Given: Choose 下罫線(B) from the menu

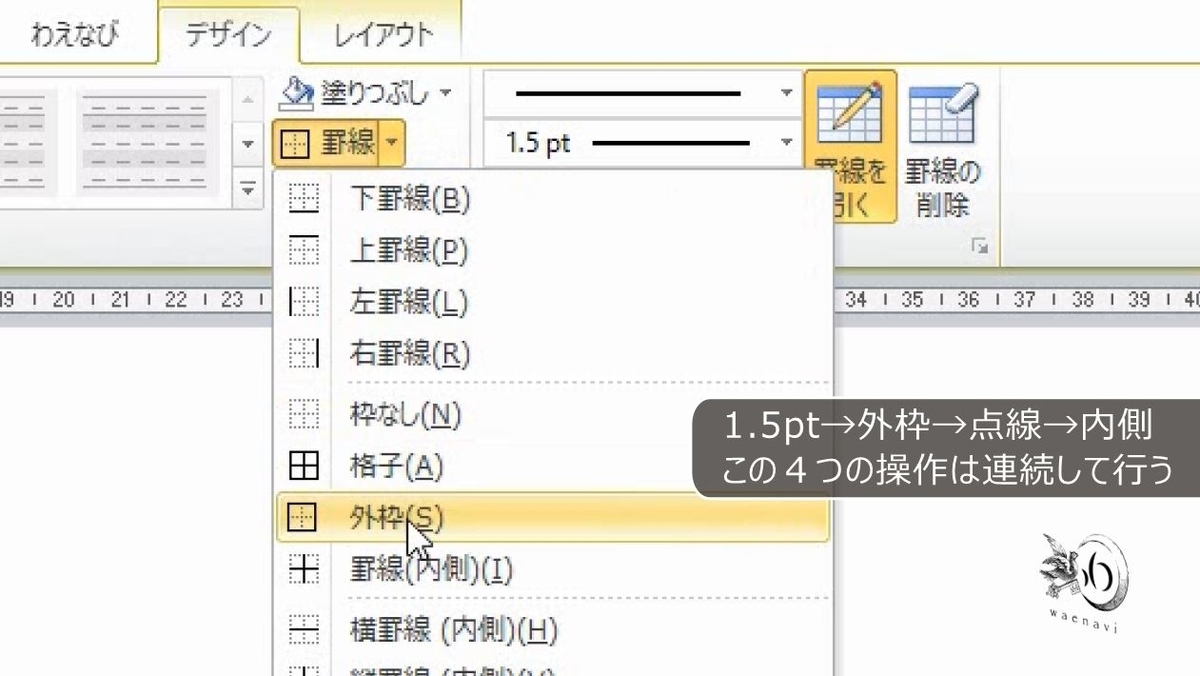Looking at the screenshot, I should (553, 199).
